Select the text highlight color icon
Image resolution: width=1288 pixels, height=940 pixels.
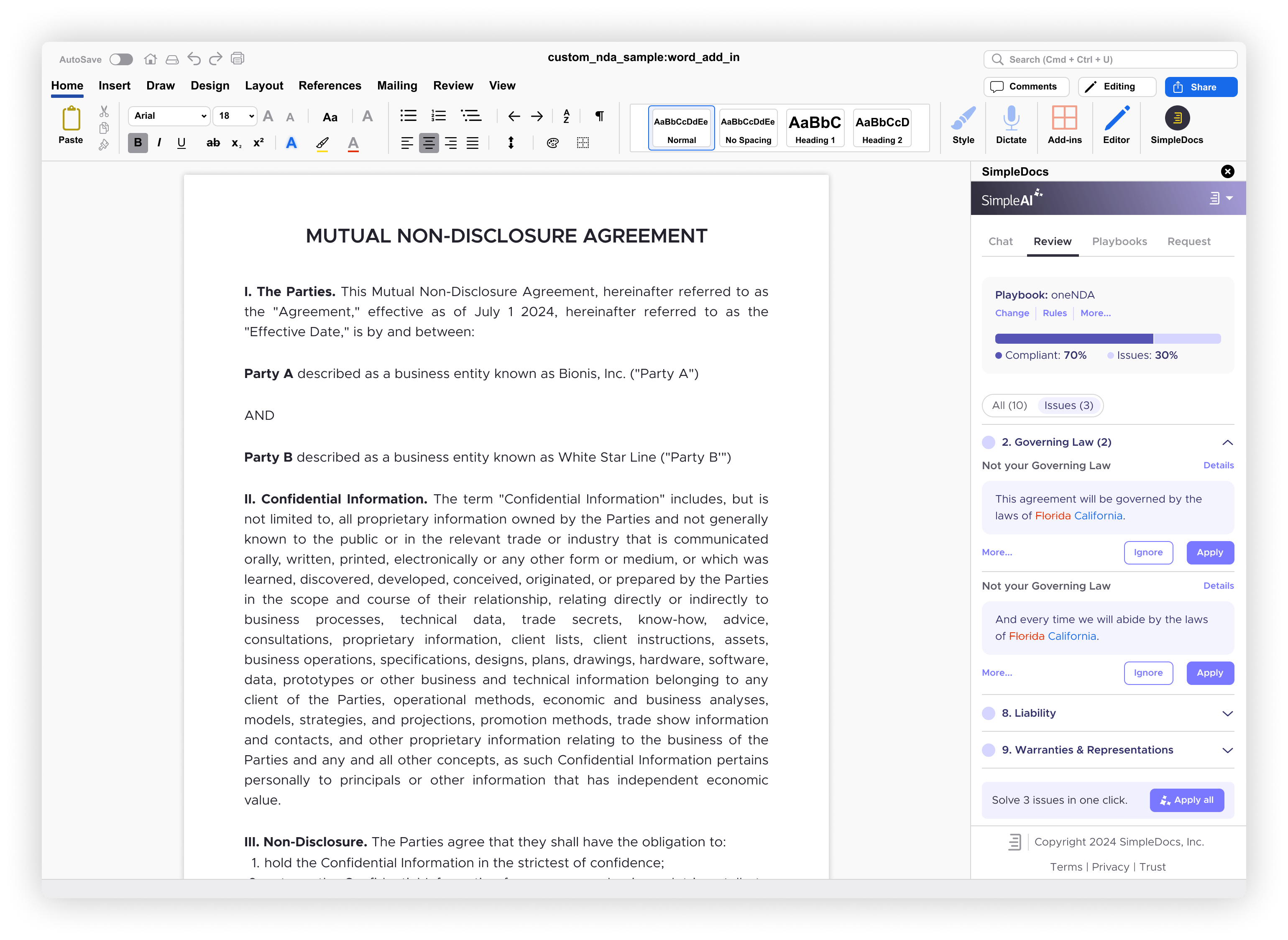point(322,143)
